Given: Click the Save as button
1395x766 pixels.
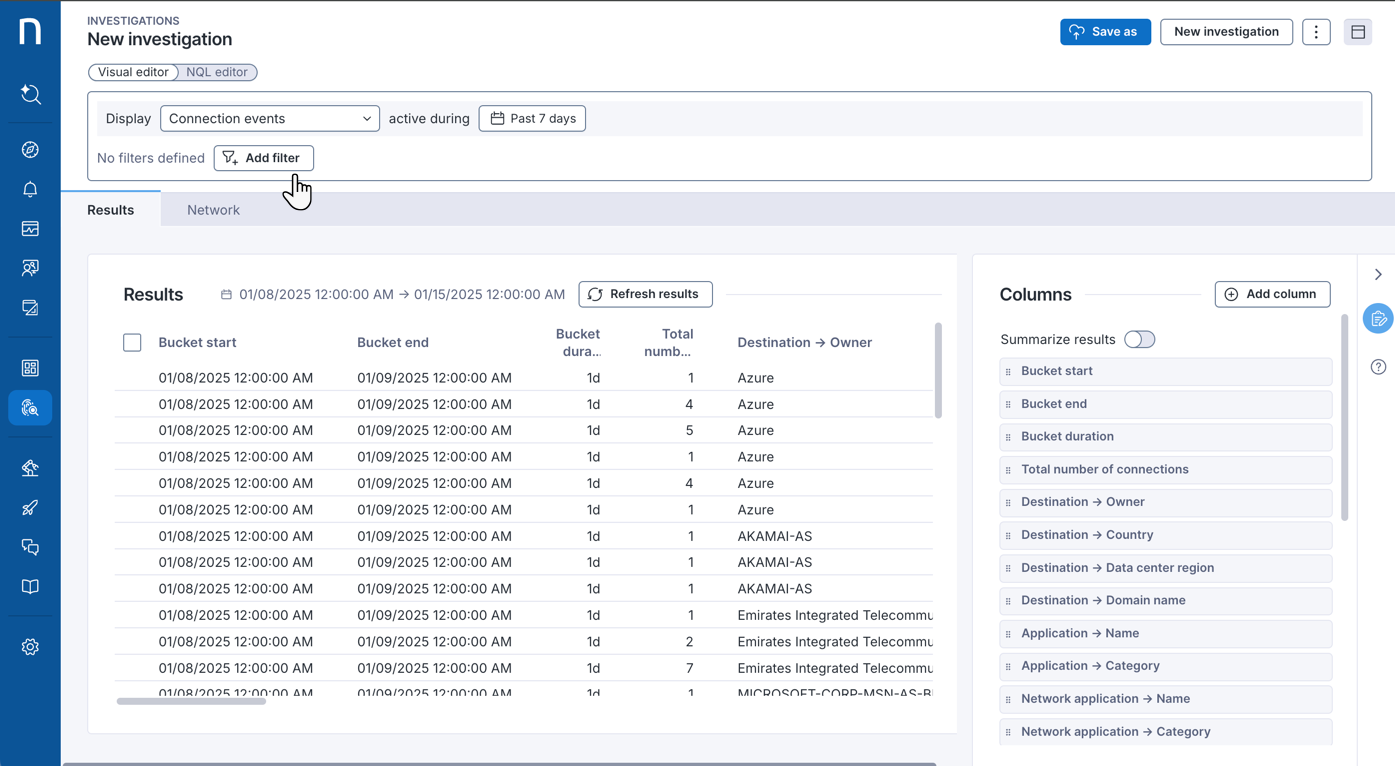Looking at the screenshot, I should coord(1105,31).
